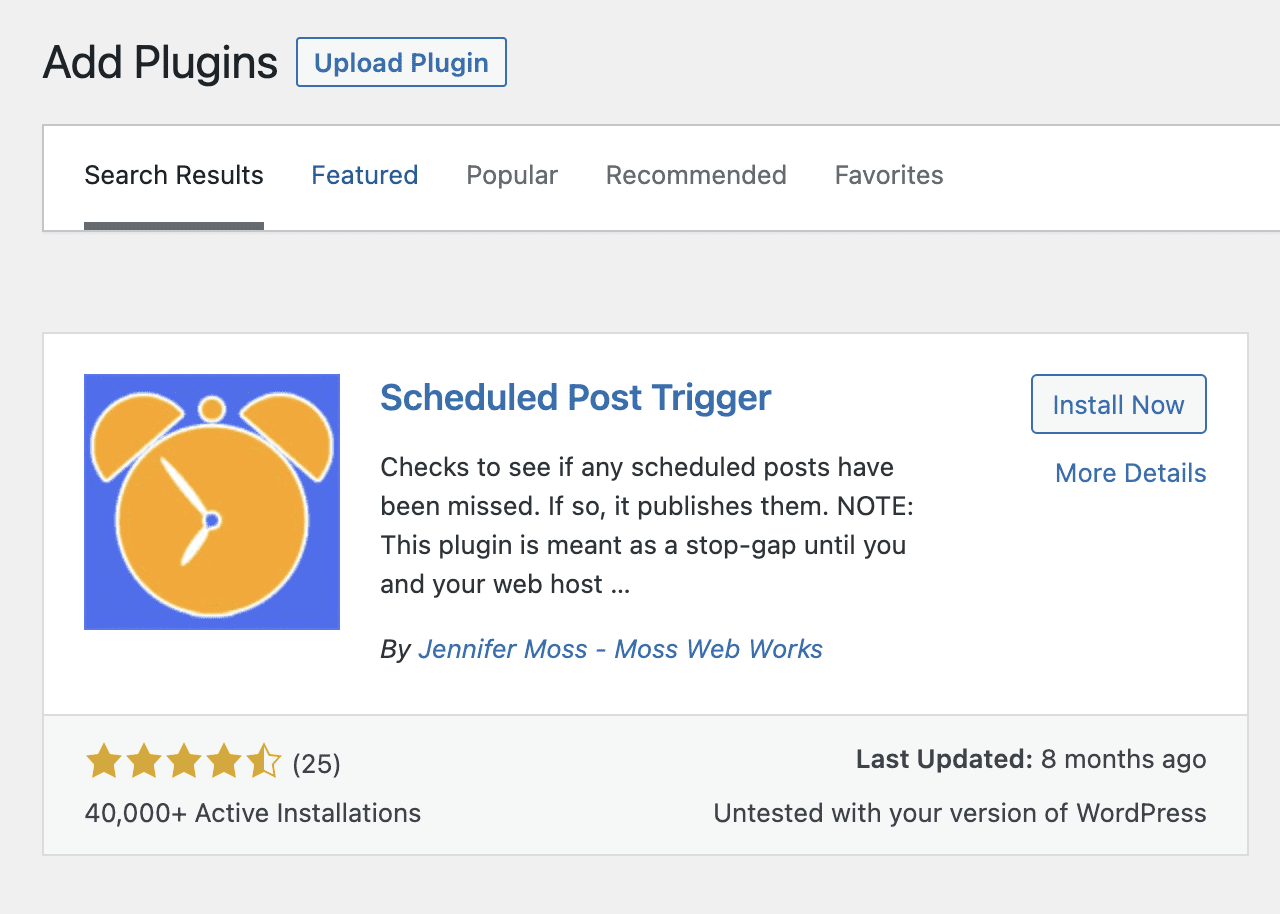This screenshot has height=914, width=1280.
Task: Click the alarm clock plugin icon
Action: (x=212, y=502)
